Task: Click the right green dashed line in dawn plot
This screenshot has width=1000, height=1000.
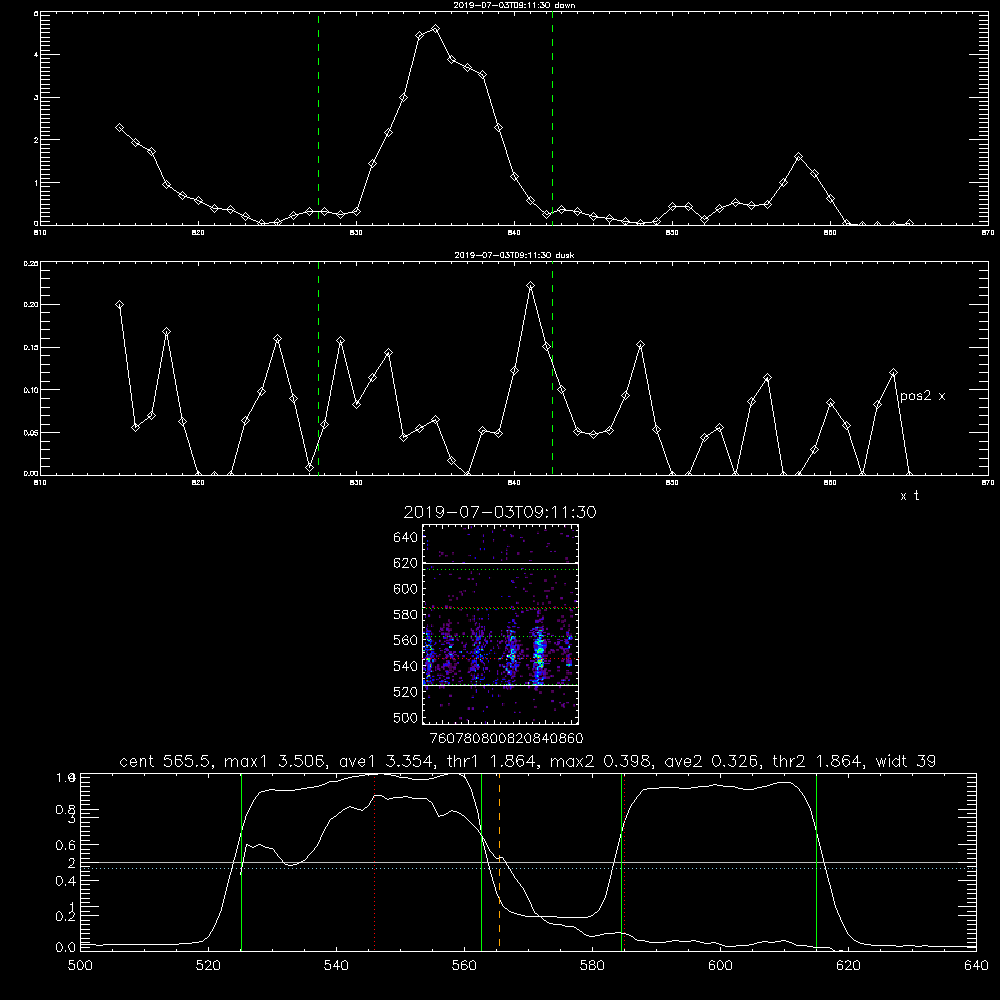Action: pos(552,118)
